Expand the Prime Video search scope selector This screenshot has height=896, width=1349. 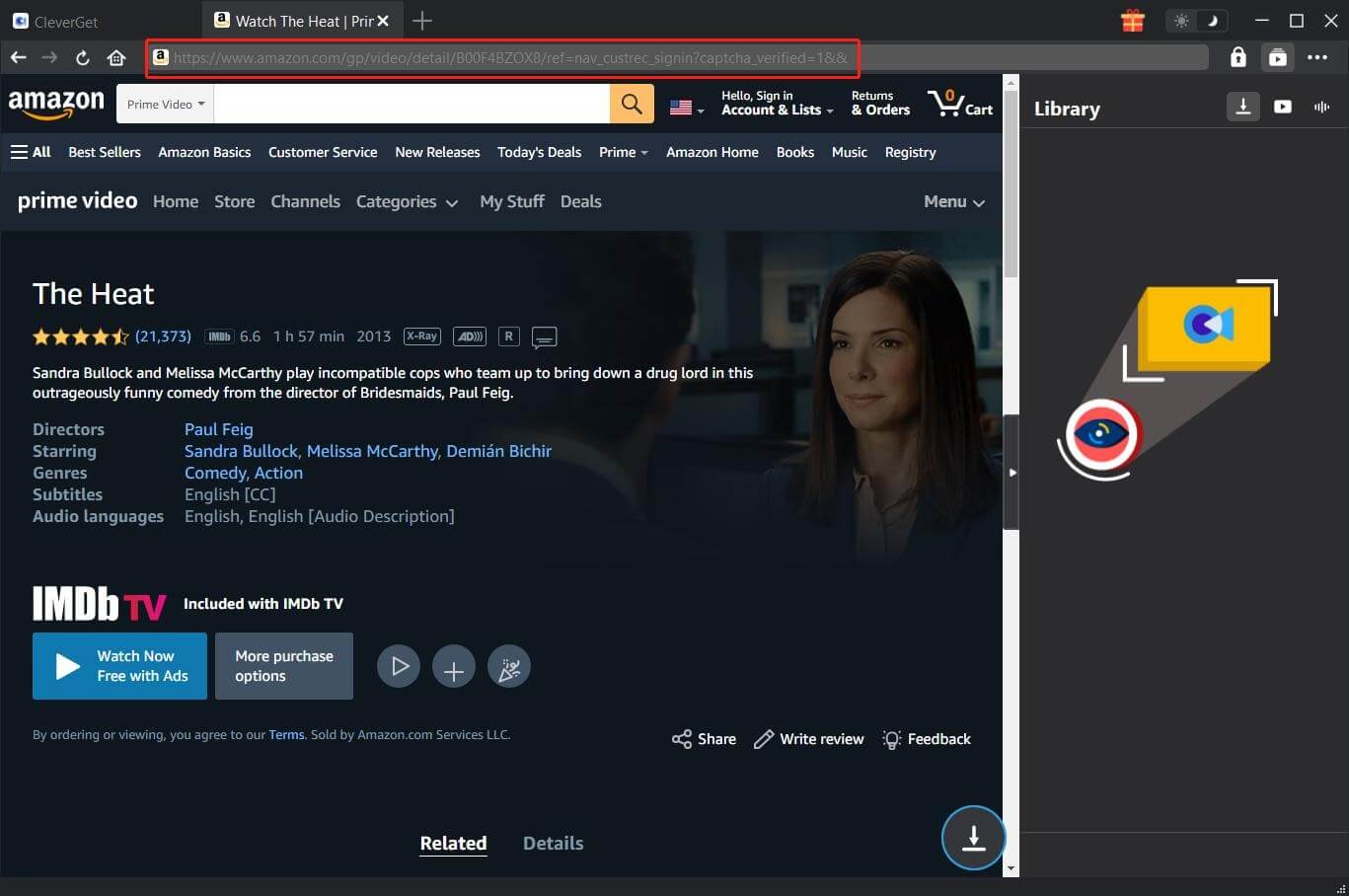click(164, 103)
